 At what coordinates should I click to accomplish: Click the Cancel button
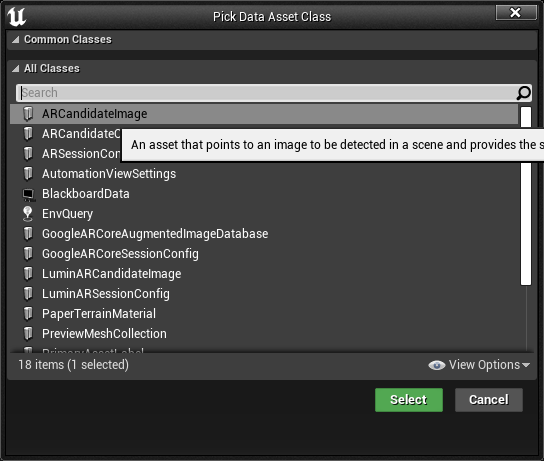(x=488, y=400)
